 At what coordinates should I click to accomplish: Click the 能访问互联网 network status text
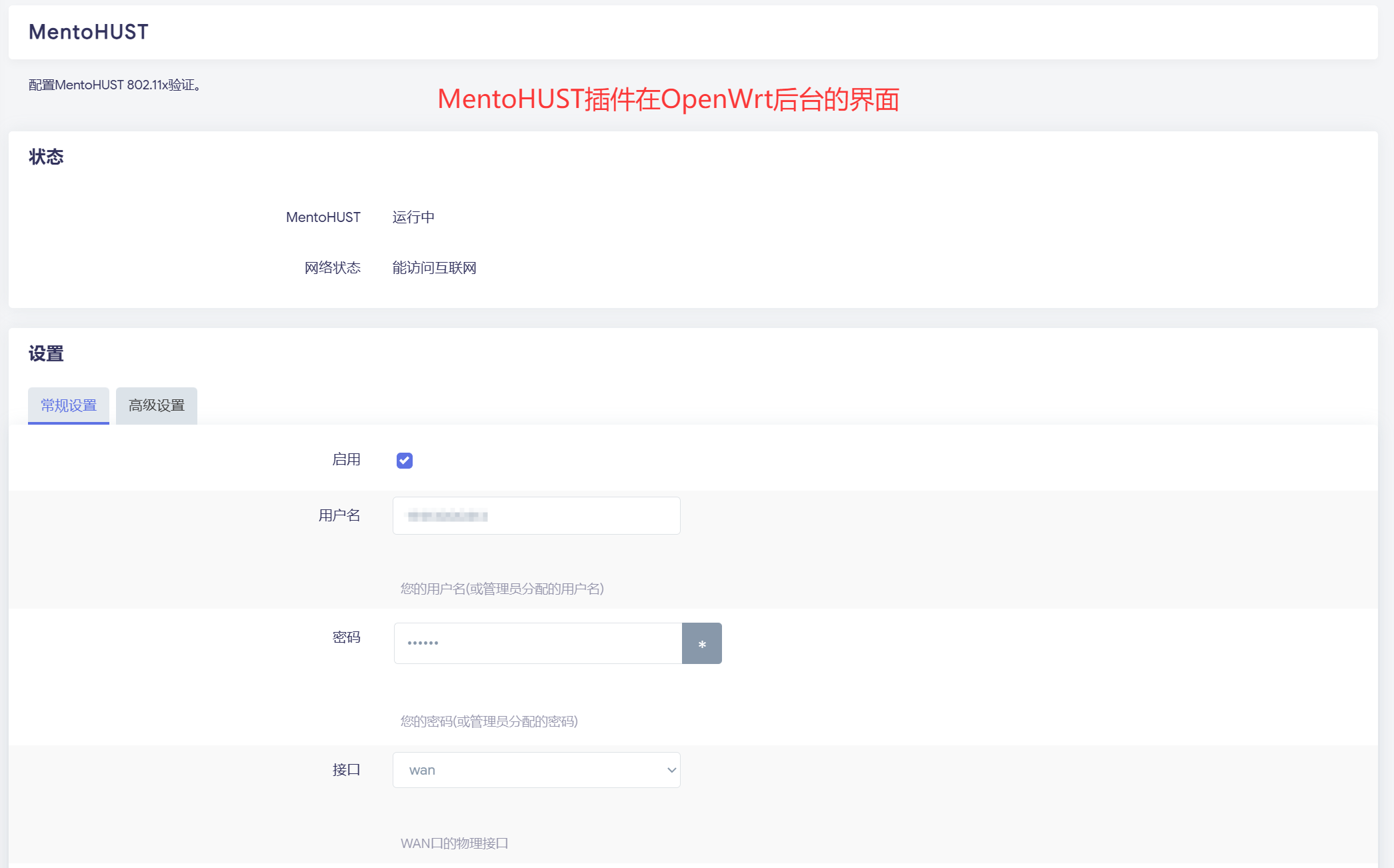[x=434, y=268]
